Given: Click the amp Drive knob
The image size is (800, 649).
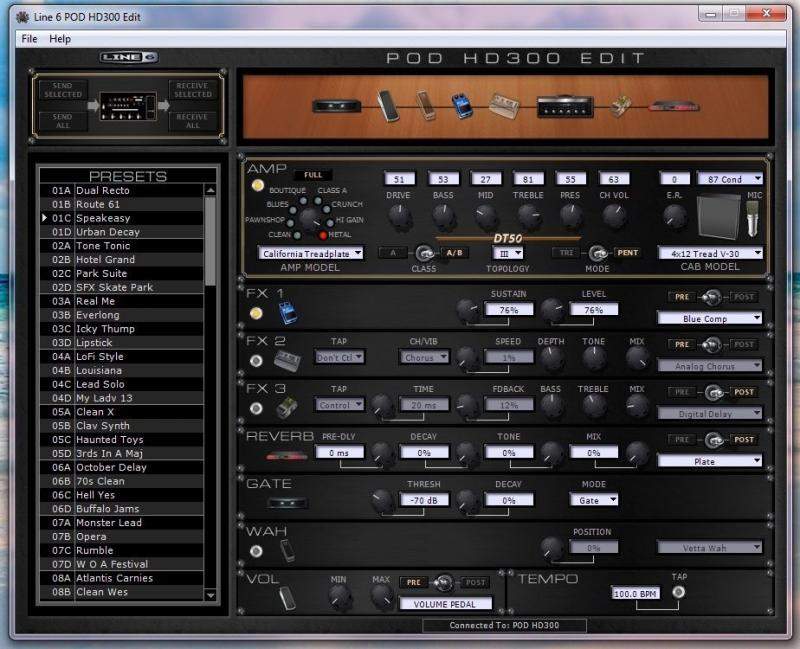Looking at the screenshot, I should (399, 213).
